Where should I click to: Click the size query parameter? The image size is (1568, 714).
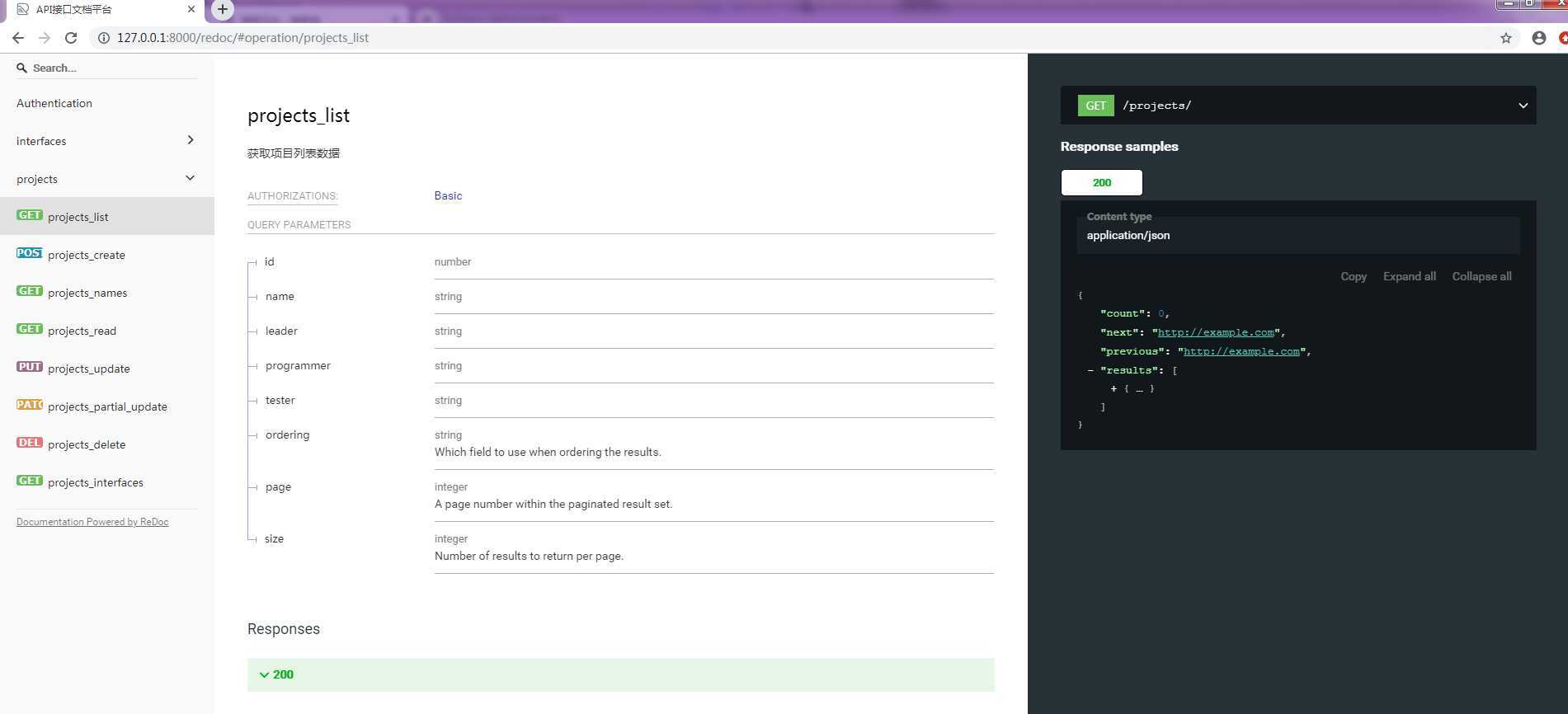(x=274, y=538)
